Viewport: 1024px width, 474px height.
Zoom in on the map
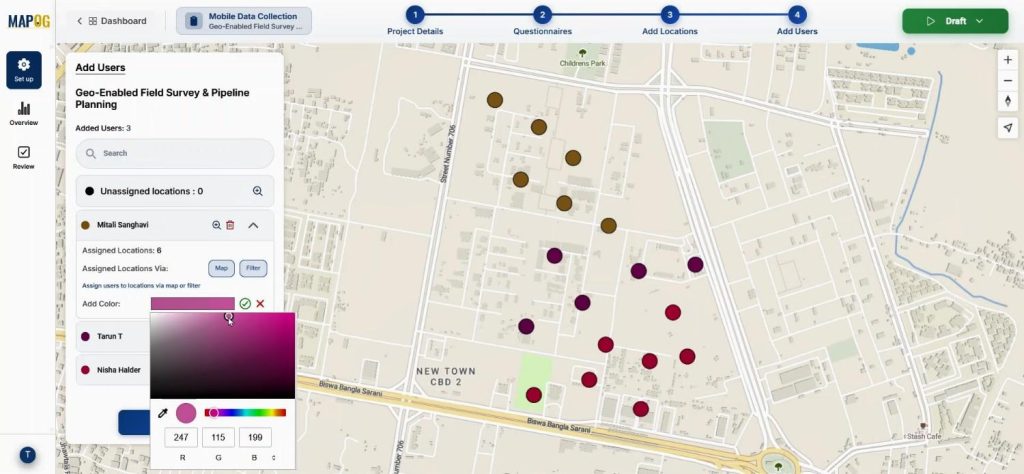coord(1007,60)
